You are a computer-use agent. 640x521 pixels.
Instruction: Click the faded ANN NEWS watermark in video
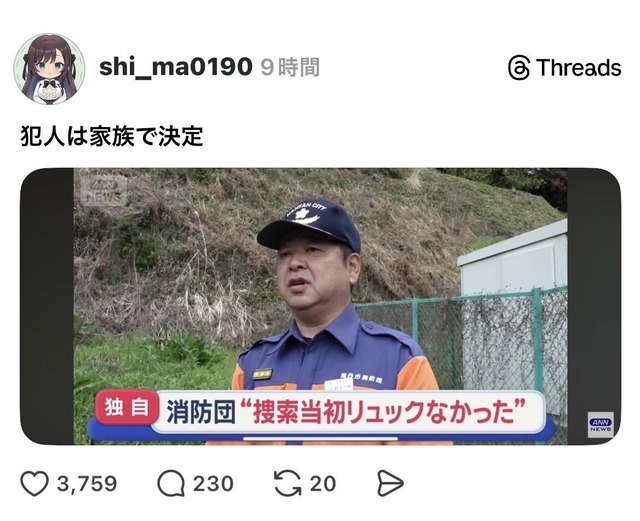click(102, 191)
